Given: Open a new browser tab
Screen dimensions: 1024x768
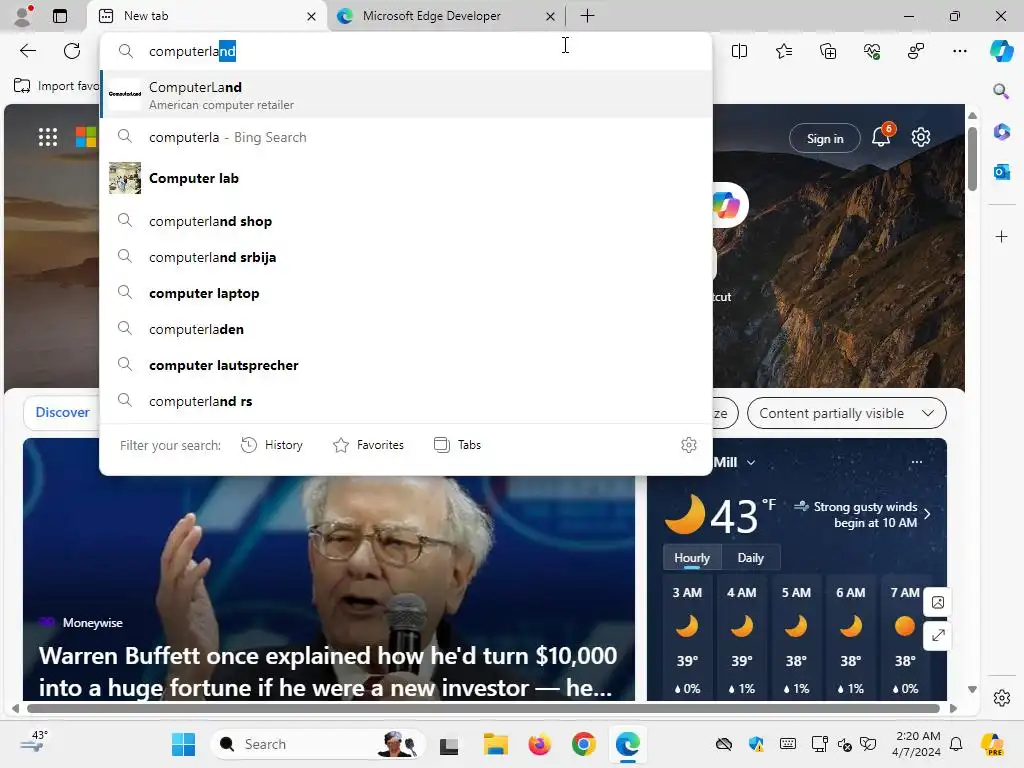Looking at the screenshot, I should [x=587, y=16].
